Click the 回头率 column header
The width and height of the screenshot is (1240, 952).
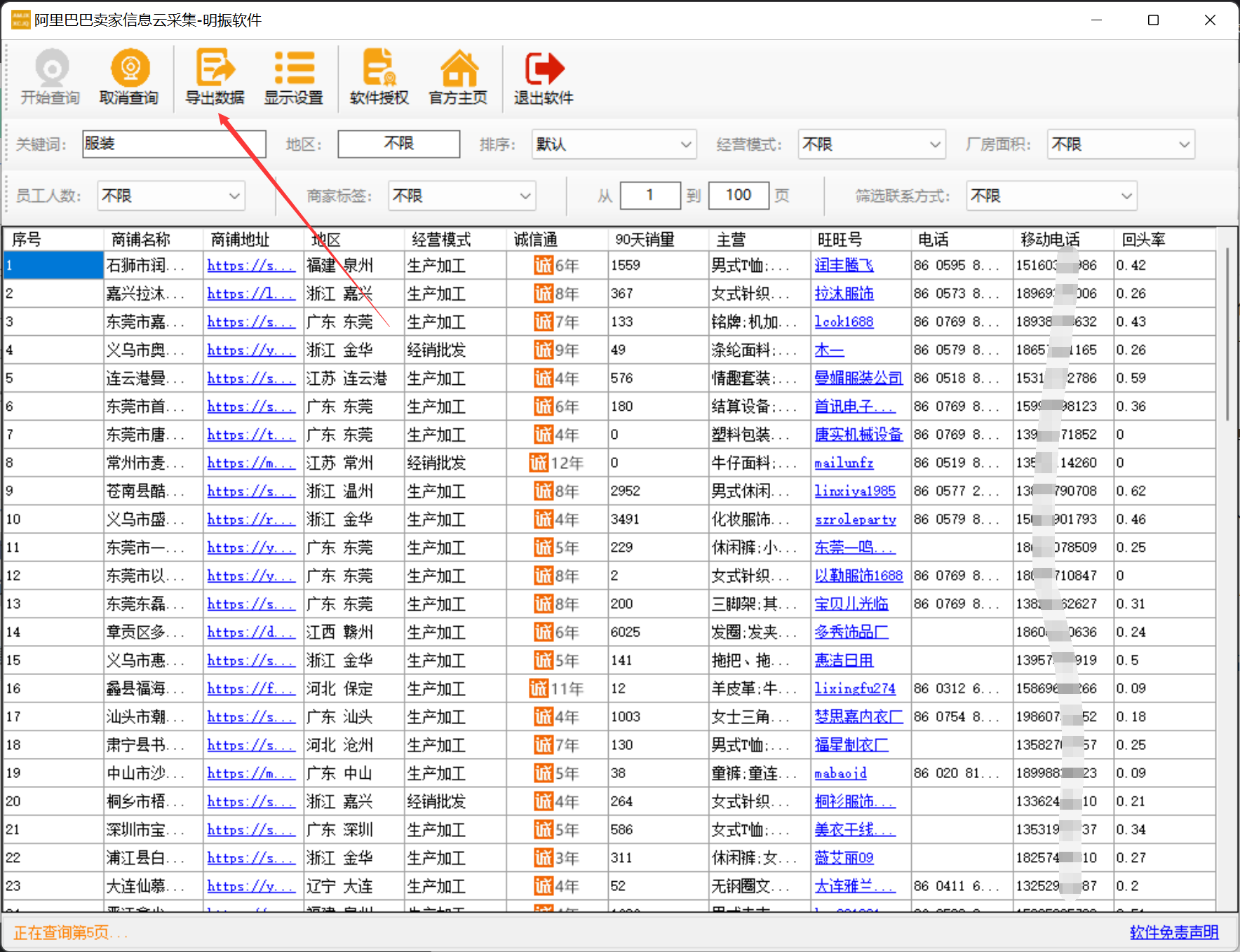pos(1164,240)
